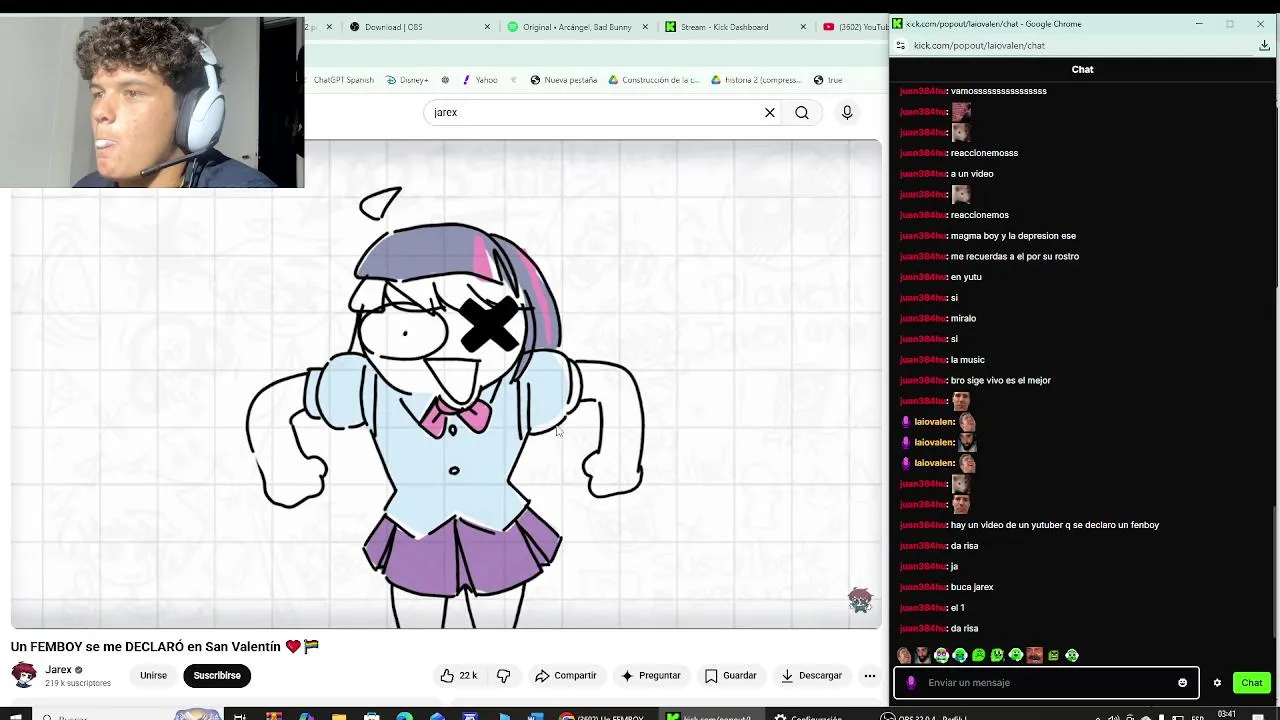Insert the fourth green quick emote
This screenshot has width=1280, height=720.
(x=960, y=655)
